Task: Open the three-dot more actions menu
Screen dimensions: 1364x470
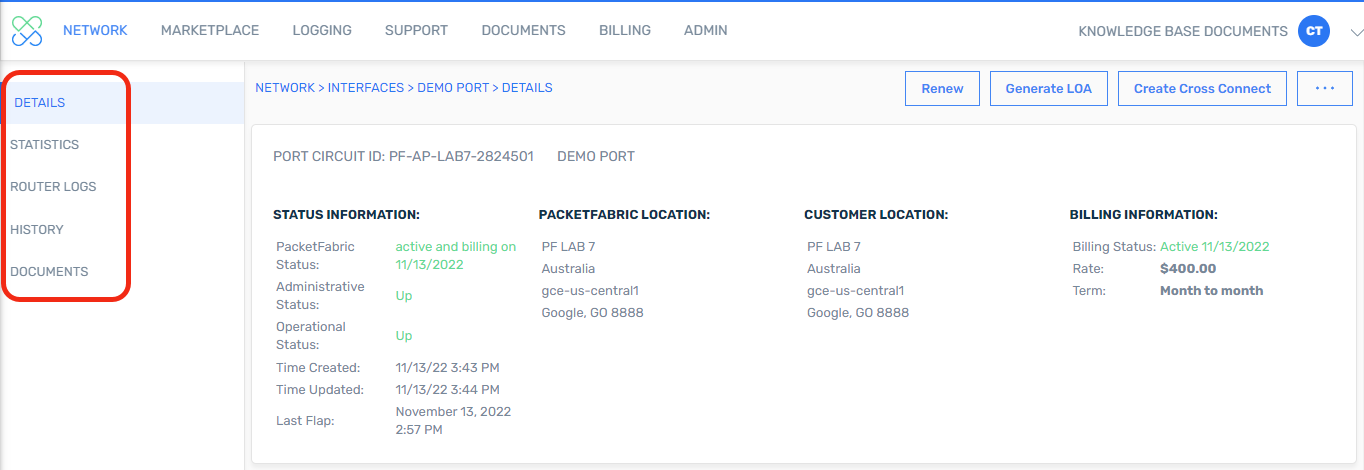Action: coord(1325,88)
